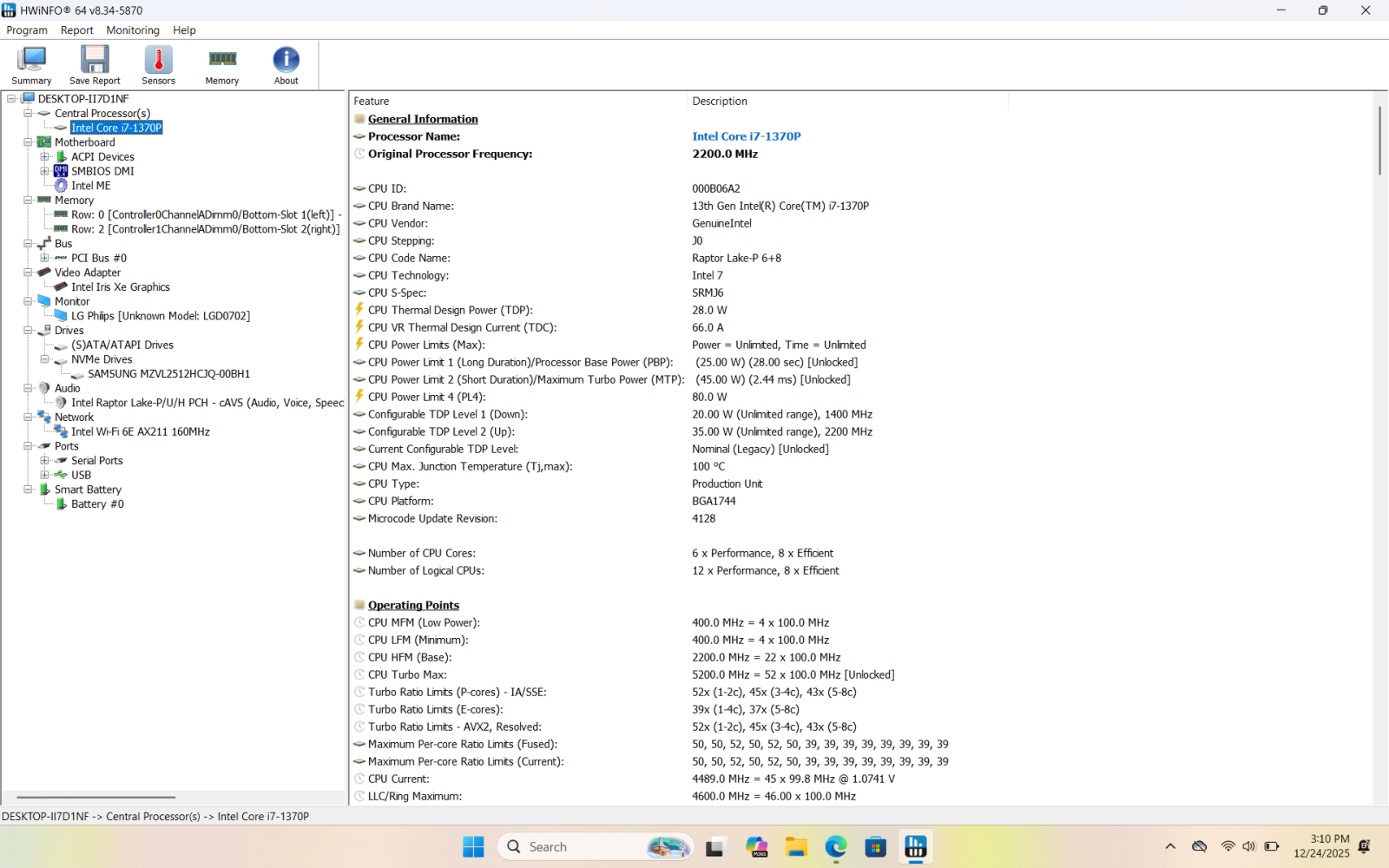Open the Summary toolbar icon
Viewport: 1389px width, 868px height.
click(31, 65)
